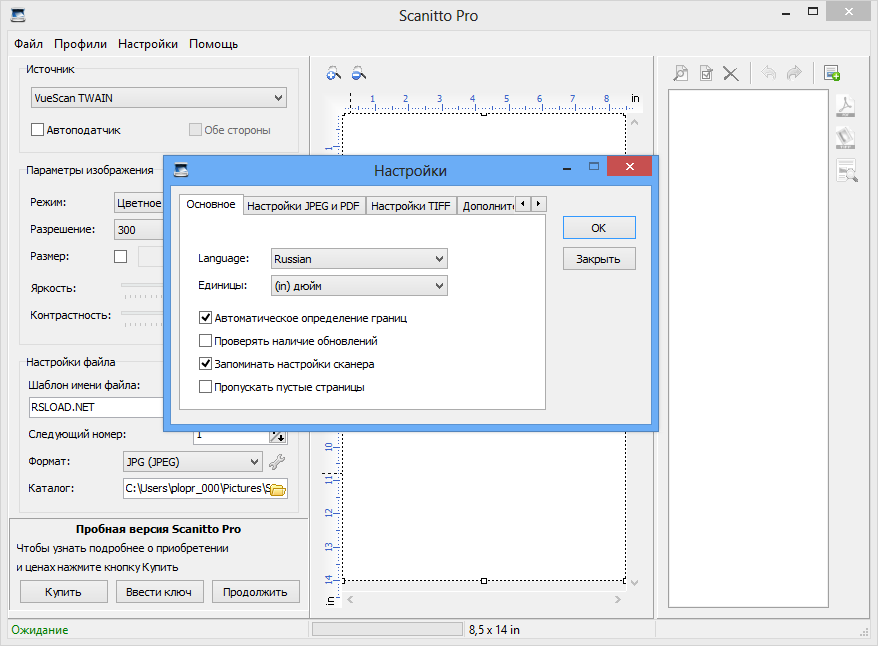Click the Add page icon with green plus
Image resolution: width=878 pixels, height=646 pixels.
point(832,73)
